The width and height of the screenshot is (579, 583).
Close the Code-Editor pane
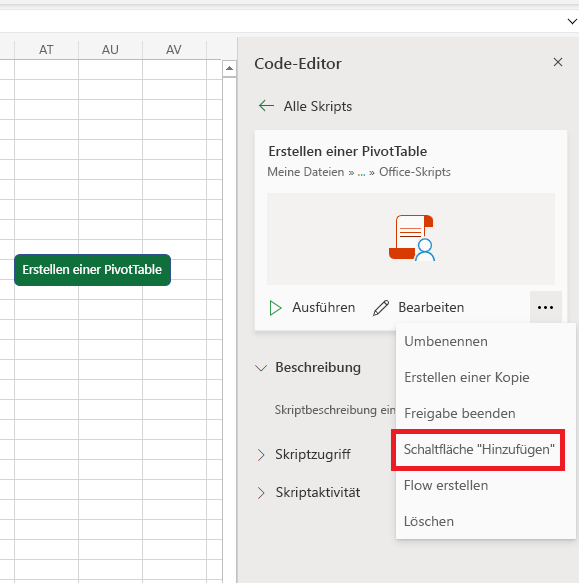click(558, 62)
